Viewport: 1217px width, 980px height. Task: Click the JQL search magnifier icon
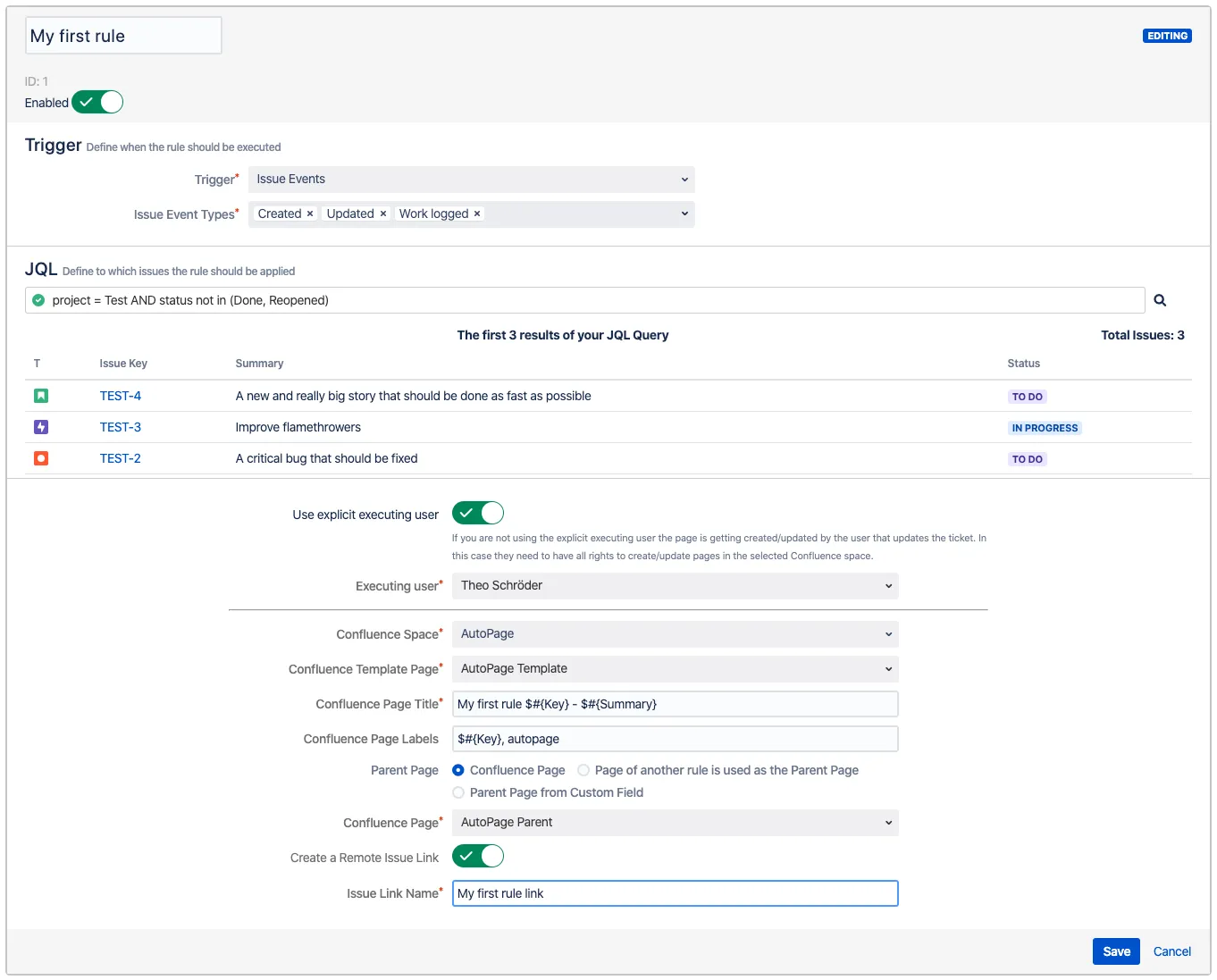(1160, 300)
